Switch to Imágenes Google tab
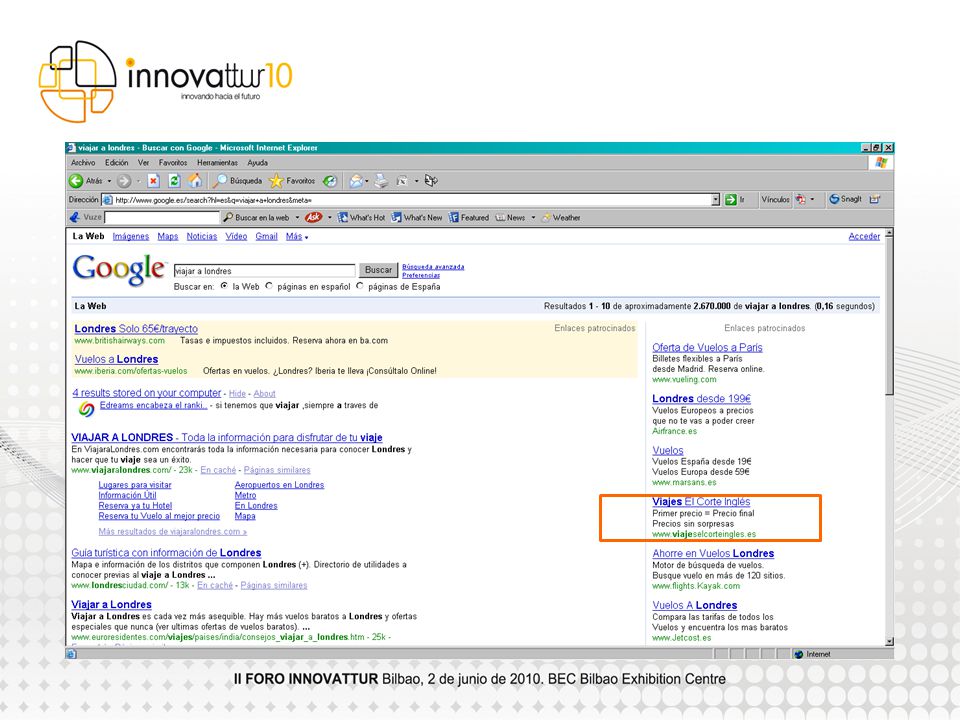This screenshot has width=960, height=720. (x=130, y=236)
